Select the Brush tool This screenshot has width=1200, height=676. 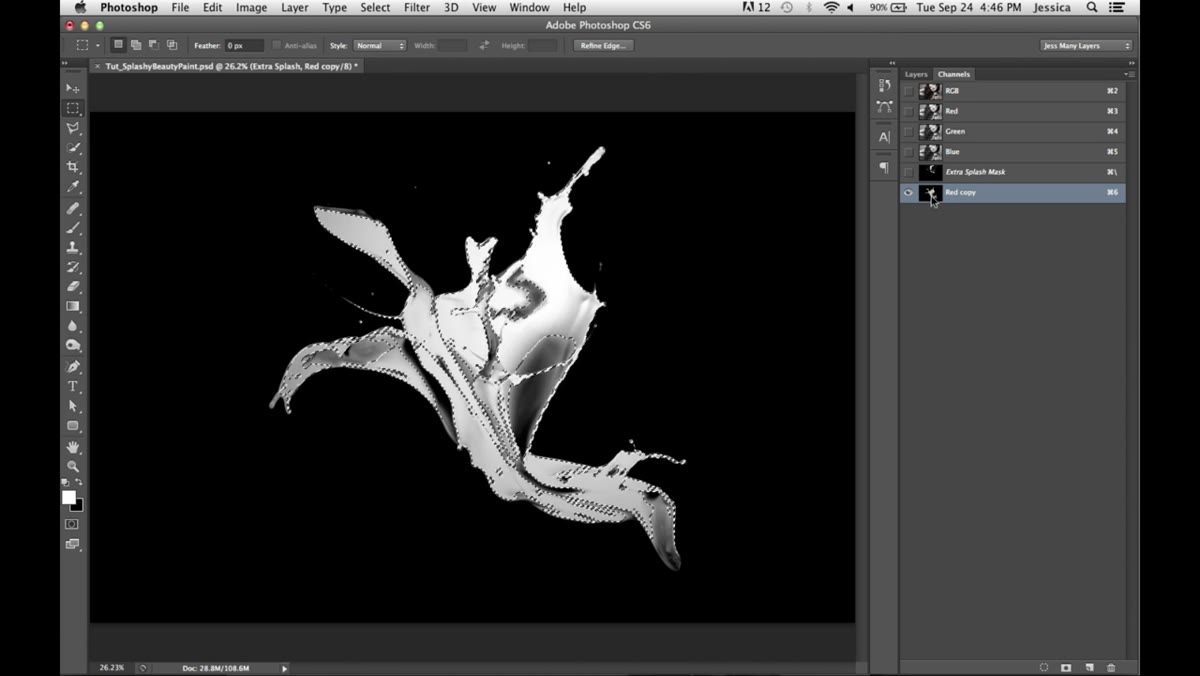[73, 228]
